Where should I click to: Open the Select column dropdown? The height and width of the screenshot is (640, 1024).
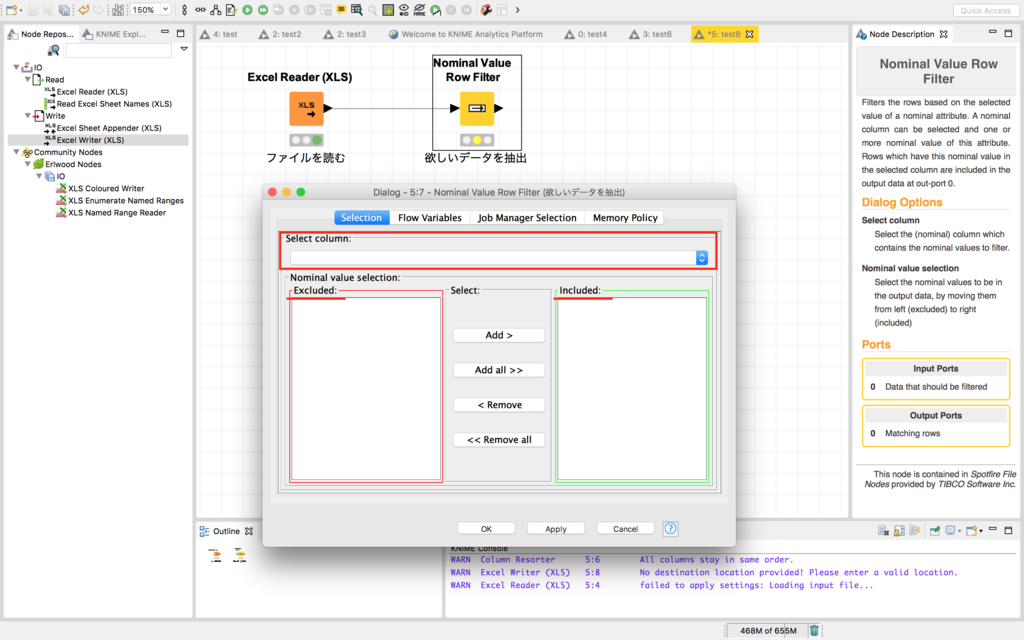[701, 257]
